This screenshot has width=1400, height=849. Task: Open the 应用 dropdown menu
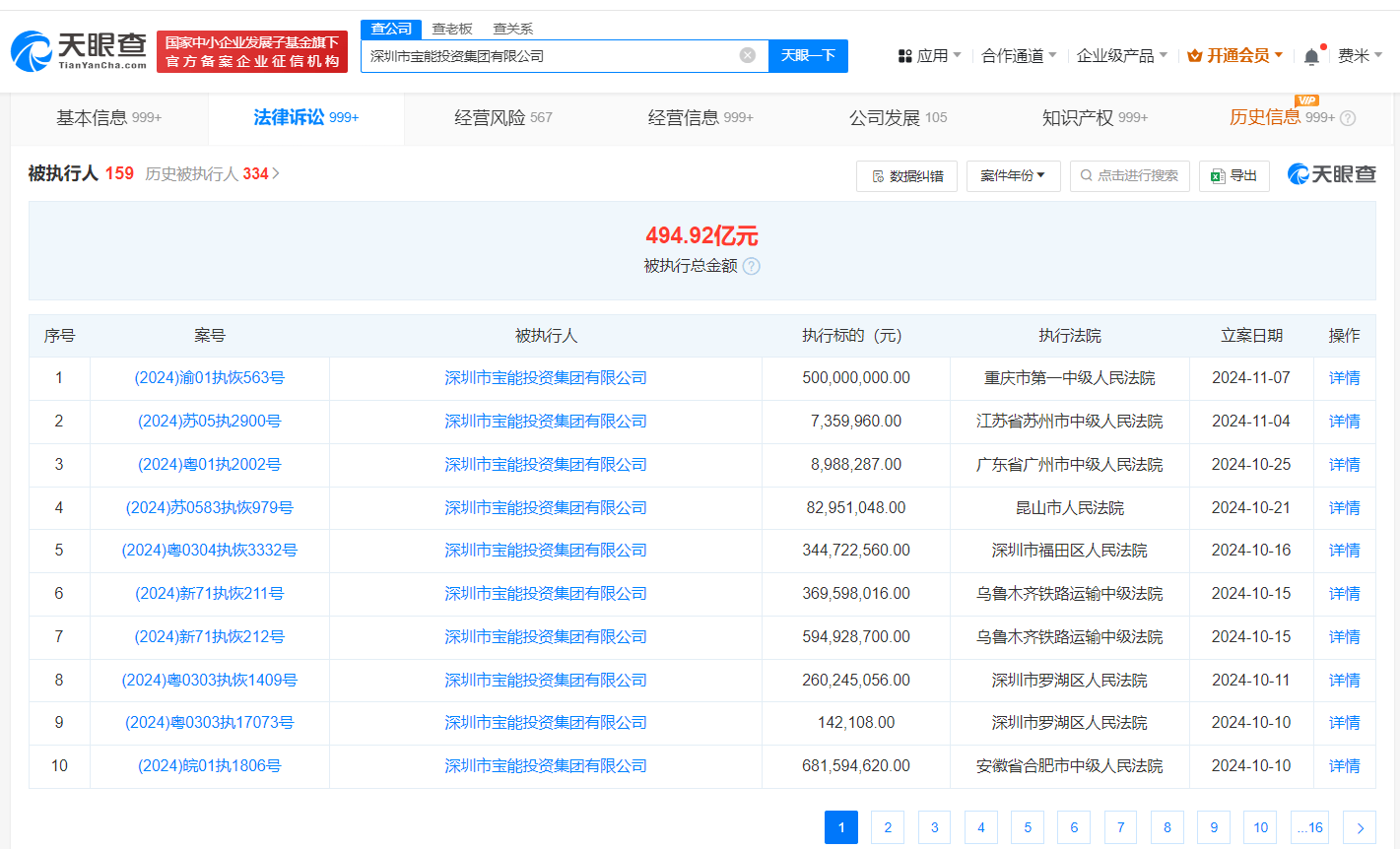[x=929, y=56]
